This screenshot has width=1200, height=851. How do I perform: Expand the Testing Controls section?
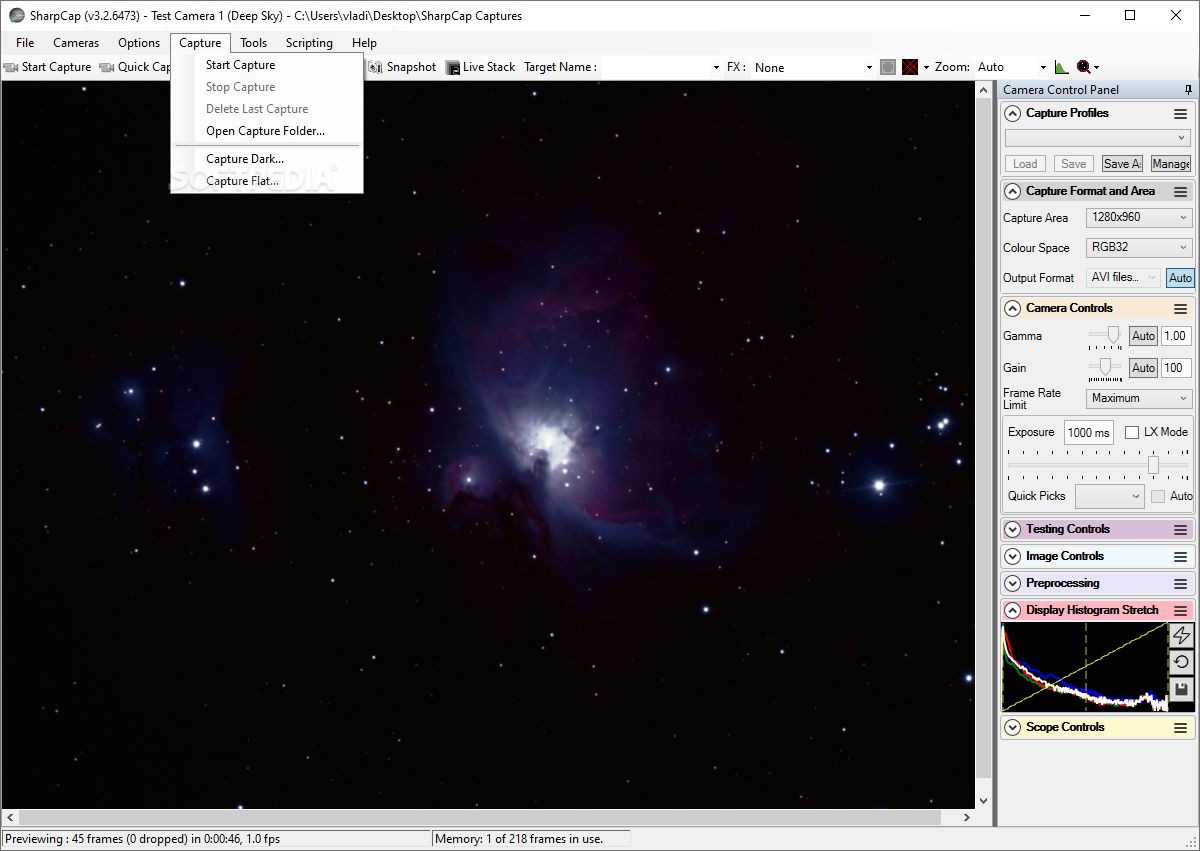[x=1013, y=530]
